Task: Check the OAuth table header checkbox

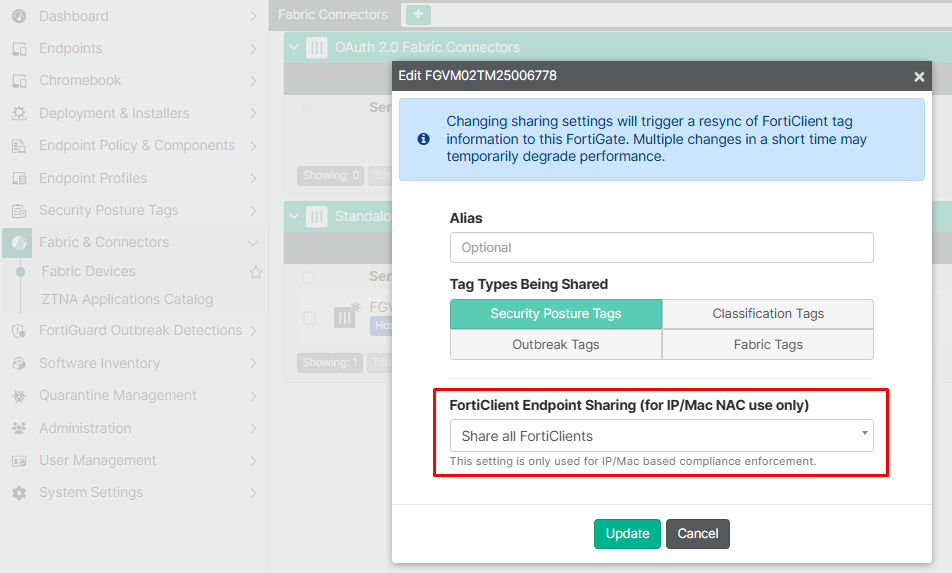Action: click(x=308, y=108)
